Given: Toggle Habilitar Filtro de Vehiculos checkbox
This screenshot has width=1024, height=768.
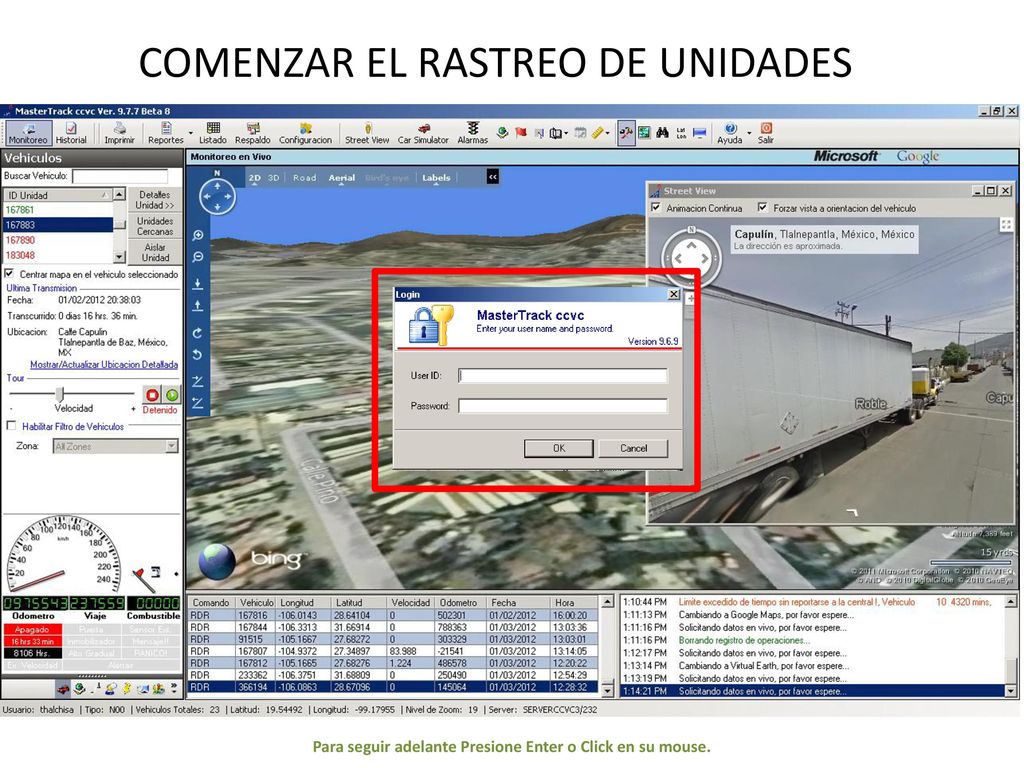Looking at the screenshot, I should (x=11, y=426).
